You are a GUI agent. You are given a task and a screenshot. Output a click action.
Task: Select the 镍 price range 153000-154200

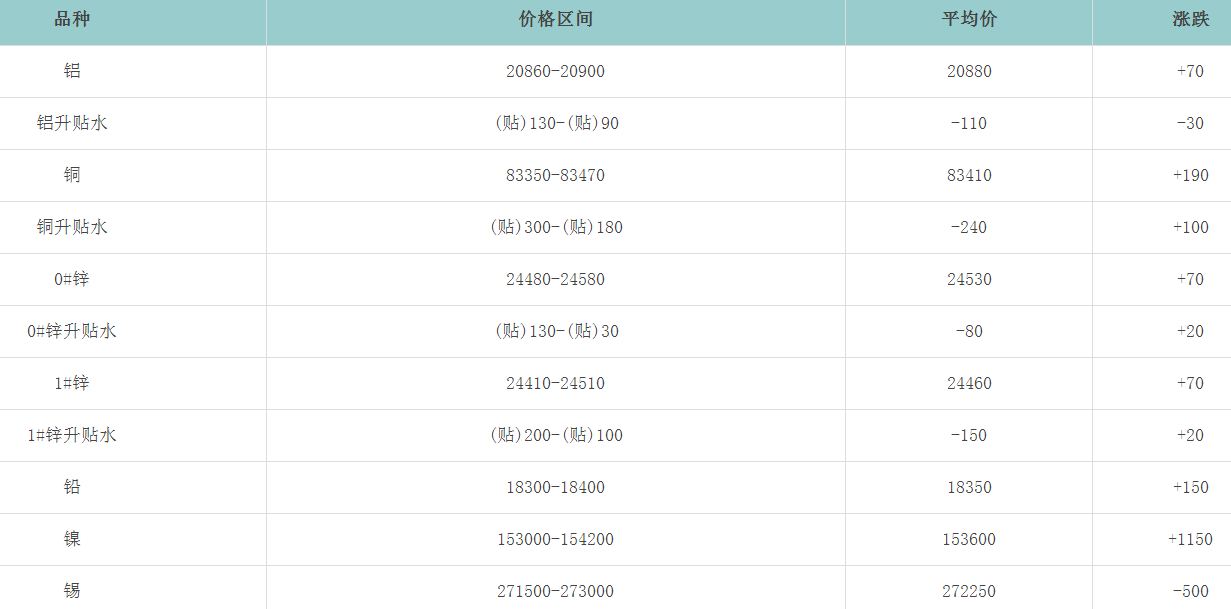555,539
